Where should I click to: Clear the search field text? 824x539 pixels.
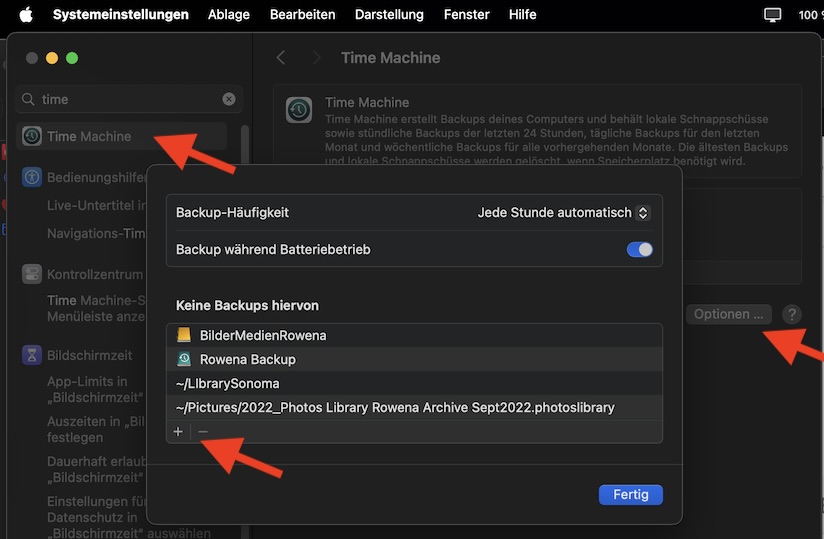click(x=229, y=99)
